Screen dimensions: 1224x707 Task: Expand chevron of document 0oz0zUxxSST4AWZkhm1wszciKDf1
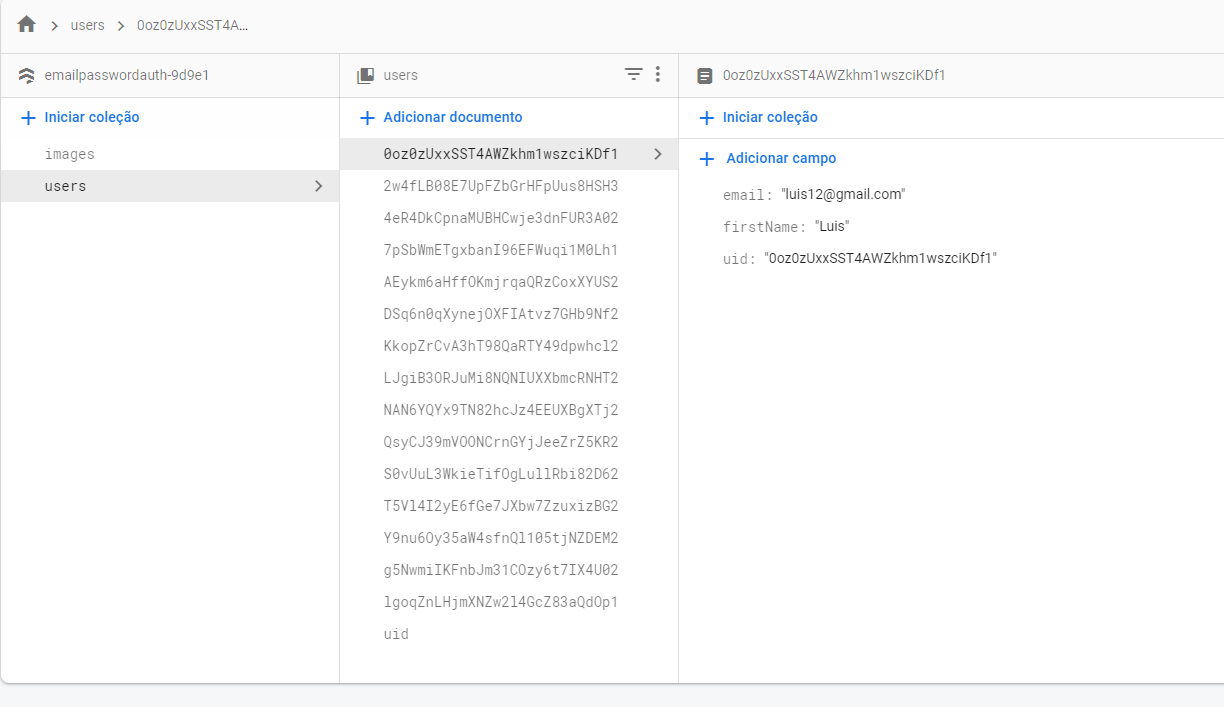click(x=657, y=154)
